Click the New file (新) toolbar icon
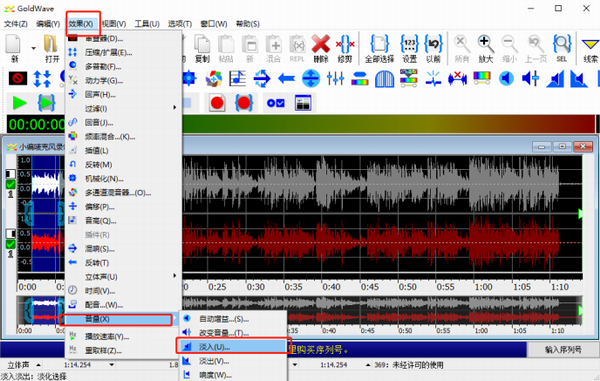The image size is (600, 381). point(13,48)
